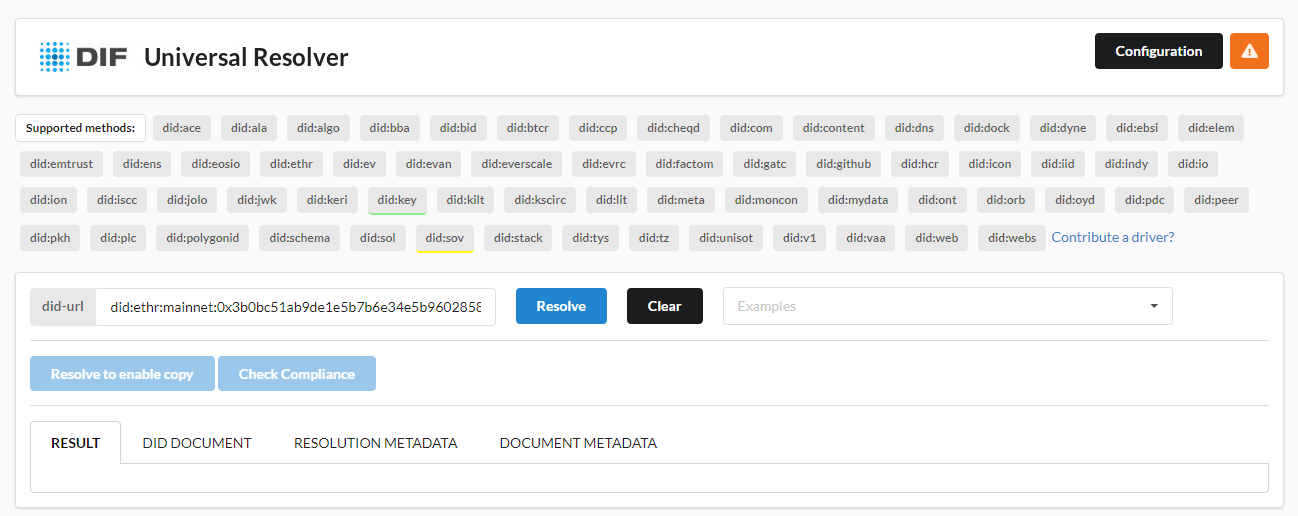Click the did:v1 method tag
Screen dimensions: 1298x516
[x=799, y=238]
